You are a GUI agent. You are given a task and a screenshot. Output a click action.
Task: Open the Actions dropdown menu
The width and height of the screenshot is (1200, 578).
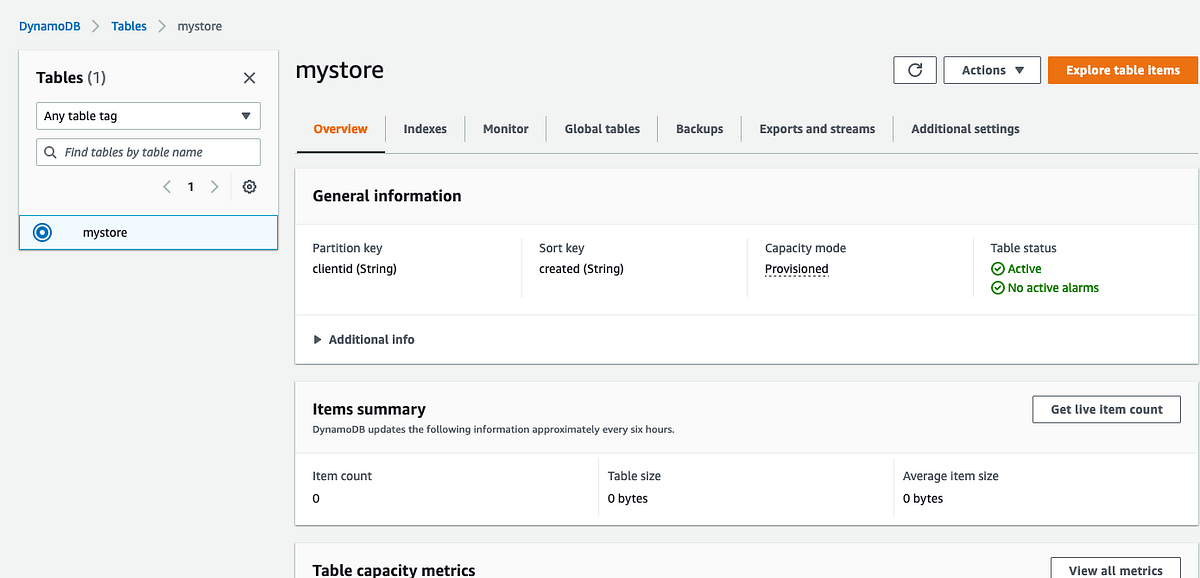(991, 70)
